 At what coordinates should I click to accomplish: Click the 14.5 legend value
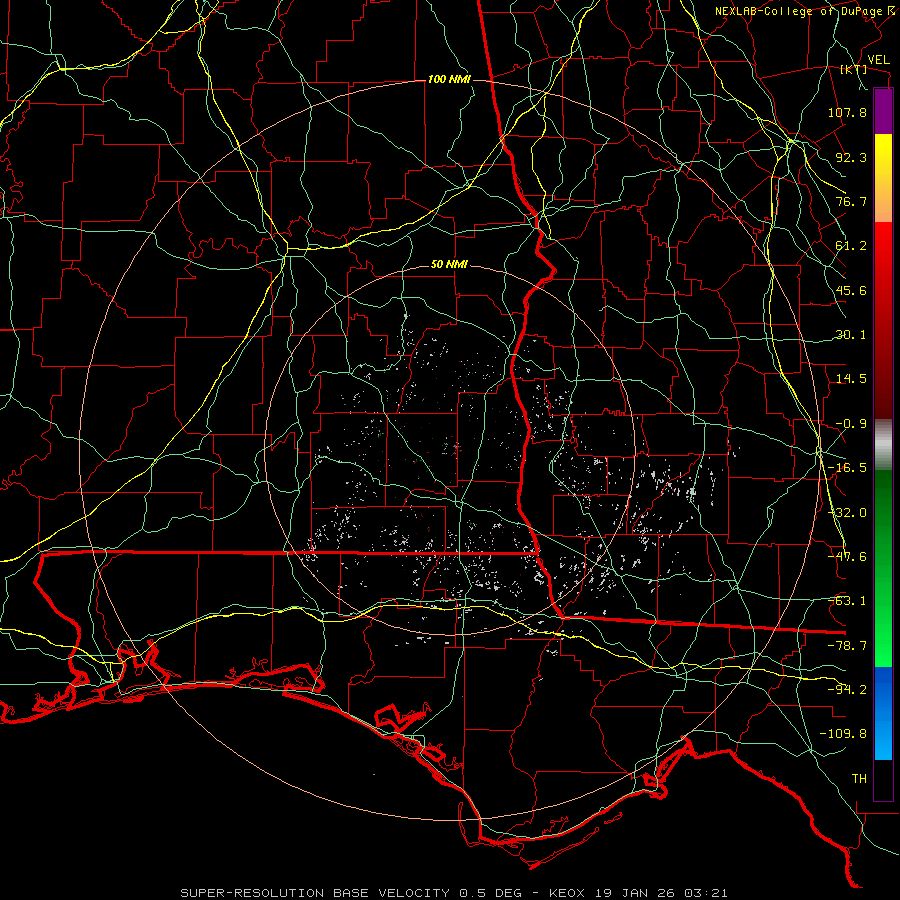(x=851, y=379)
